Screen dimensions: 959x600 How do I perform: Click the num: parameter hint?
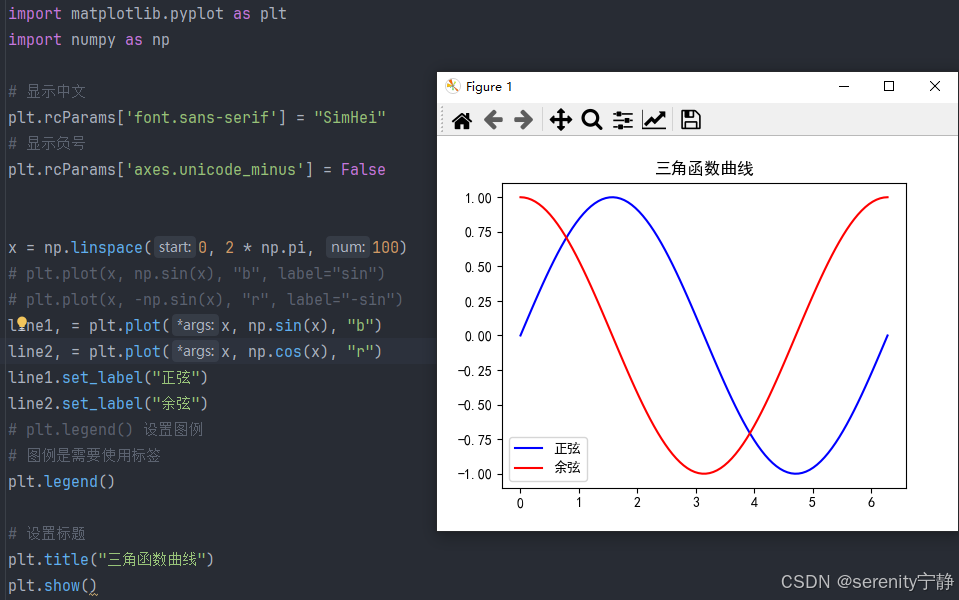pyautogui.click(x=348, y=248)
